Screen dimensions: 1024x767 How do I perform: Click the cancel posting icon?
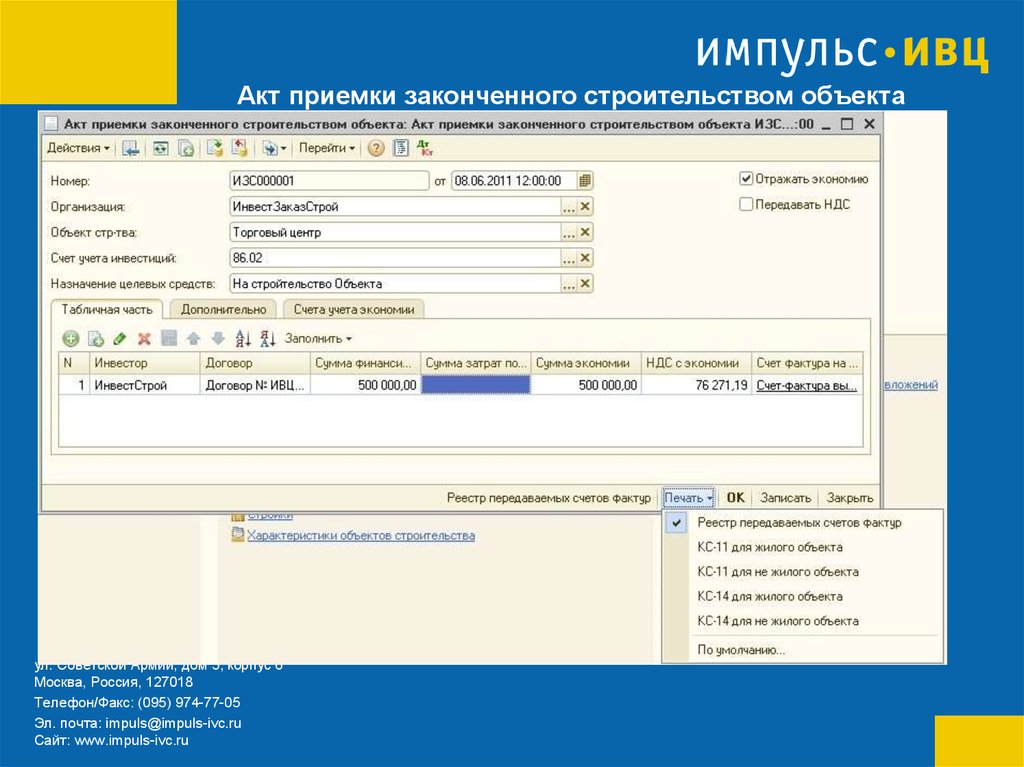240,148
